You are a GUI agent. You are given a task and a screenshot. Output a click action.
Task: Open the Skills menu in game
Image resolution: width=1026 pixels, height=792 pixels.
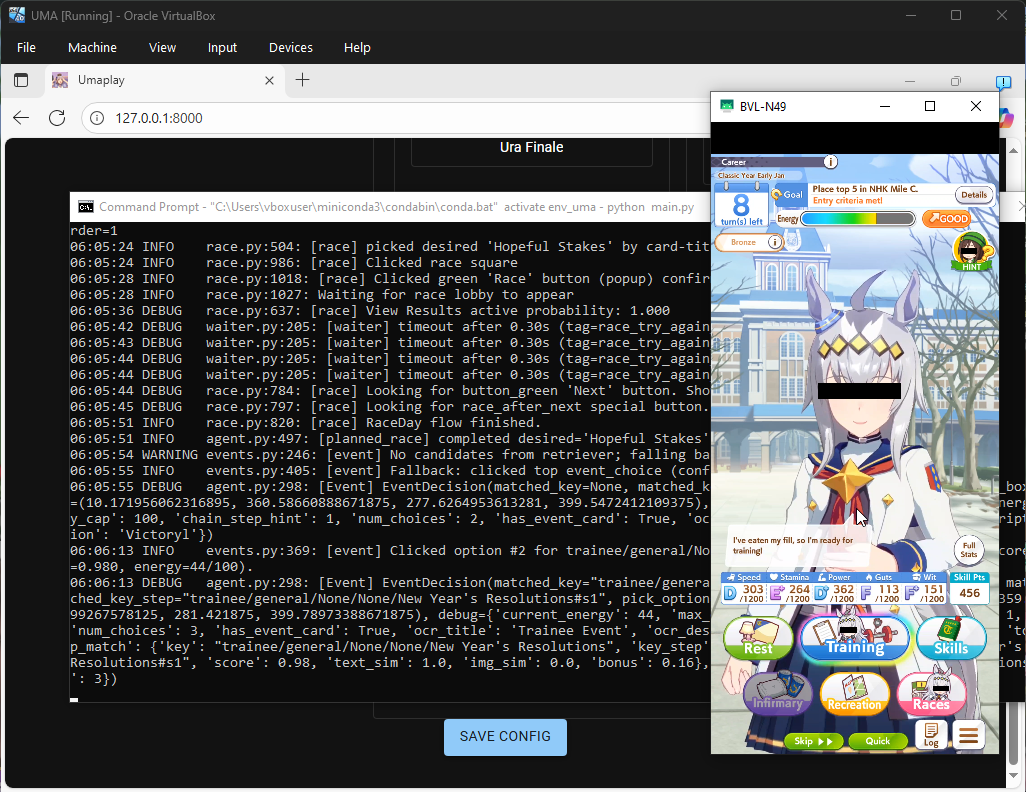click(951, 638)
